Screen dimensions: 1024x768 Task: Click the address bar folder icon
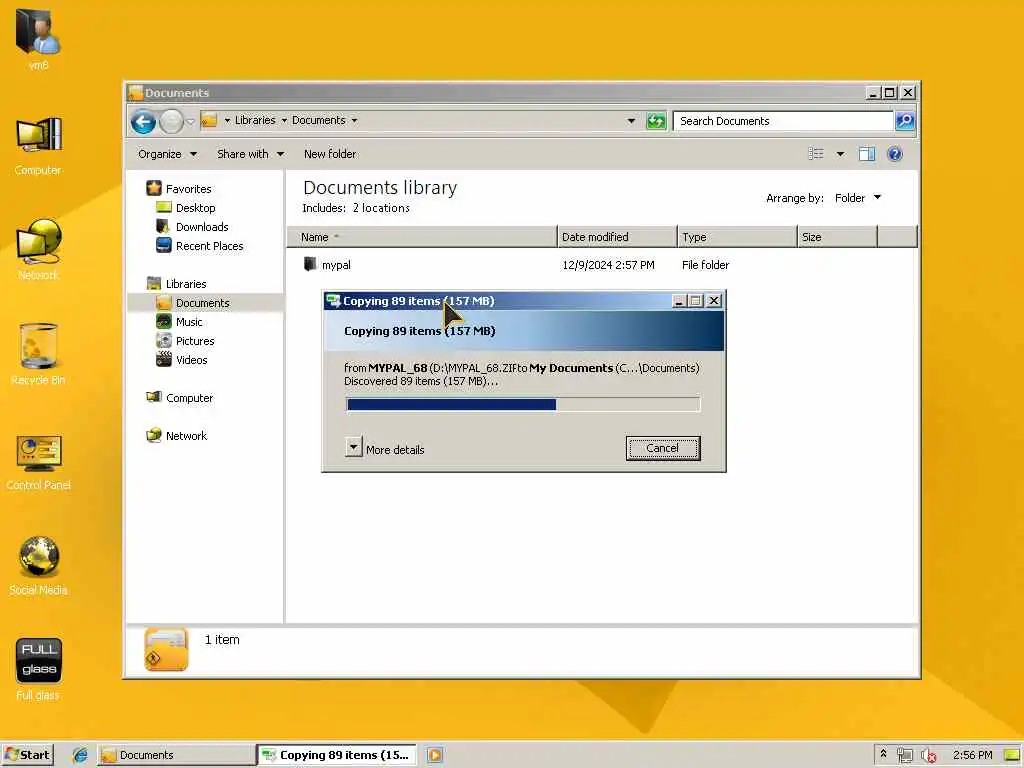(209, 120)
